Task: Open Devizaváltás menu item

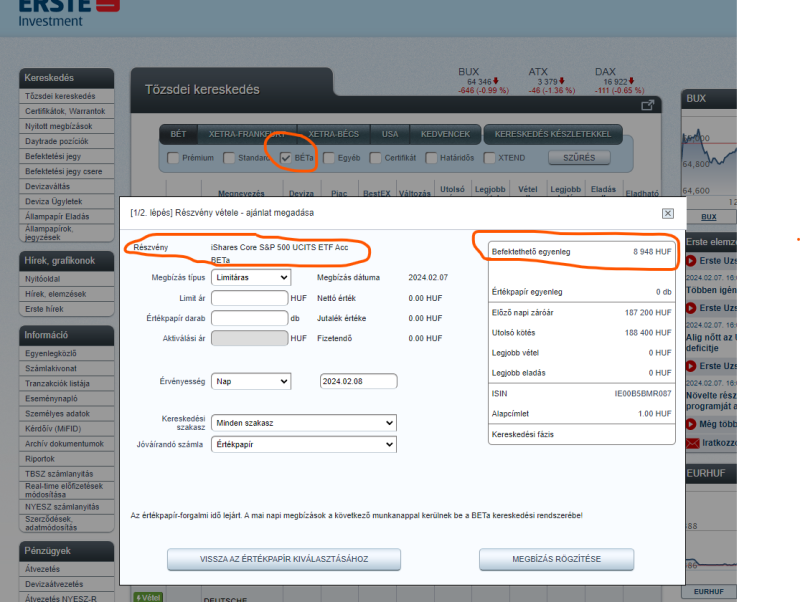Action: click(x=66, y=187)
